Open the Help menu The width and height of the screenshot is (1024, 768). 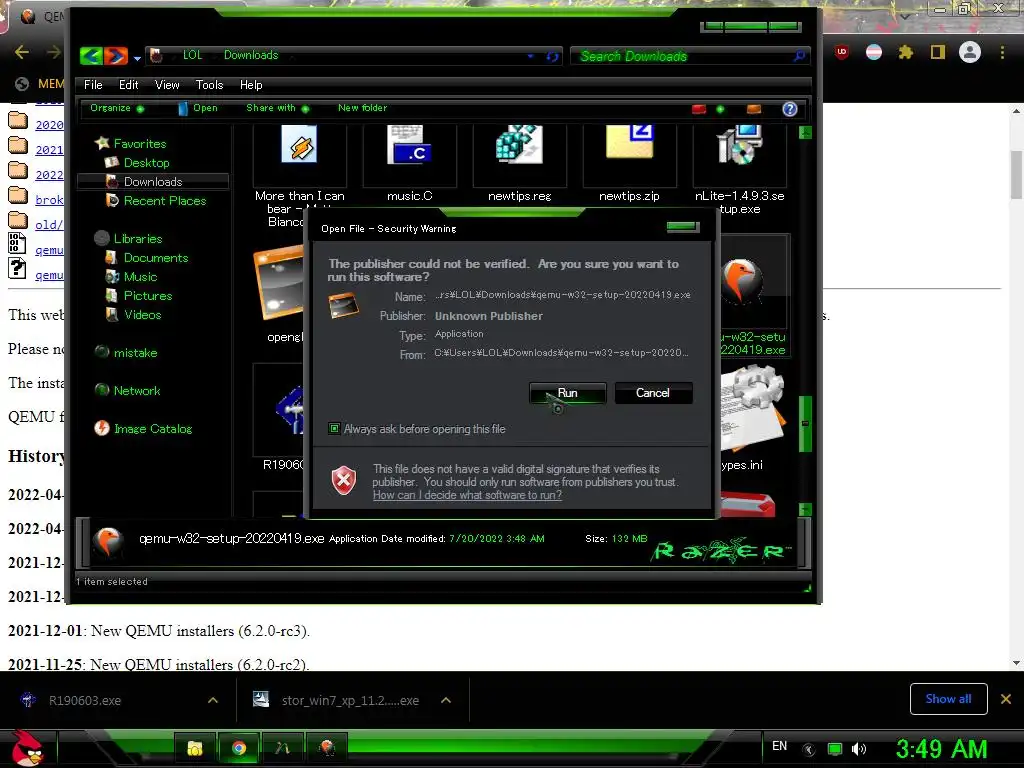(x=251, y=85)
